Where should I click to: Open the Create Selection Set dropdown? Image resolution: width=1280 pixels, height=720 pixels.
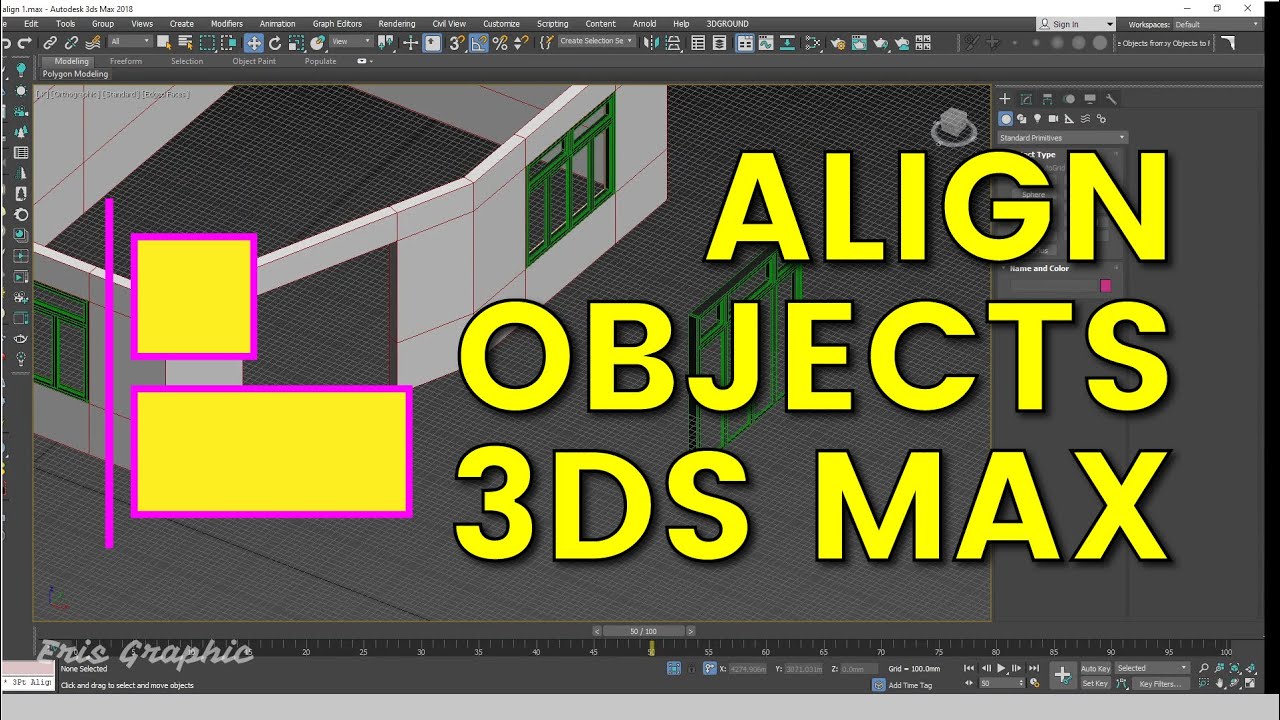click(595, 42)
